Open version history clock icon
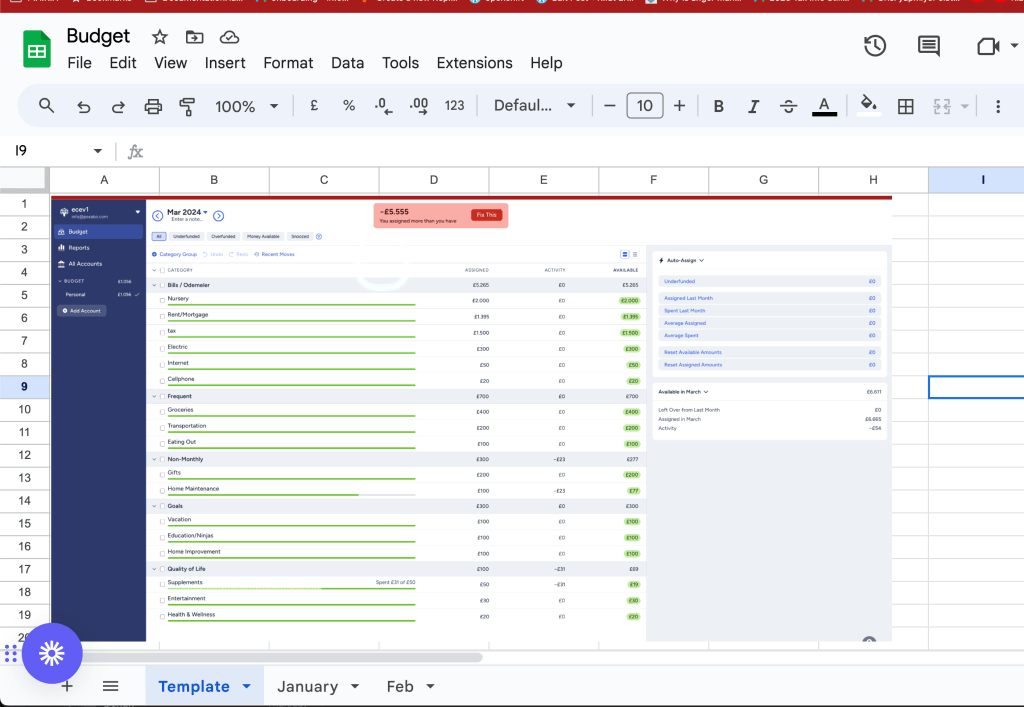This screenshot has height=707, width=1024. click(874, 46)
